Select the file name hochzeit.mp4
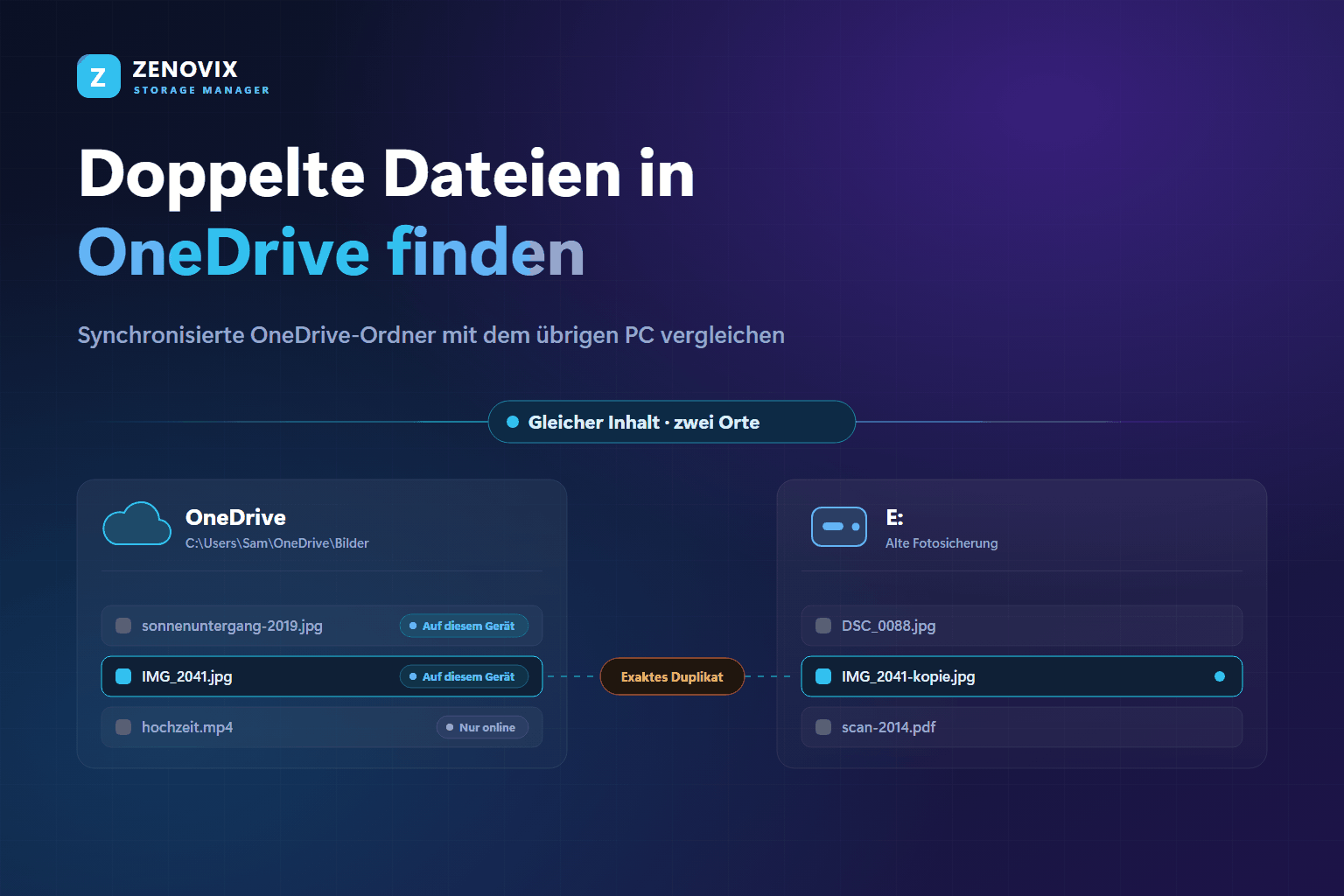This screenshot has width=1344, height=896. point(187,727)
